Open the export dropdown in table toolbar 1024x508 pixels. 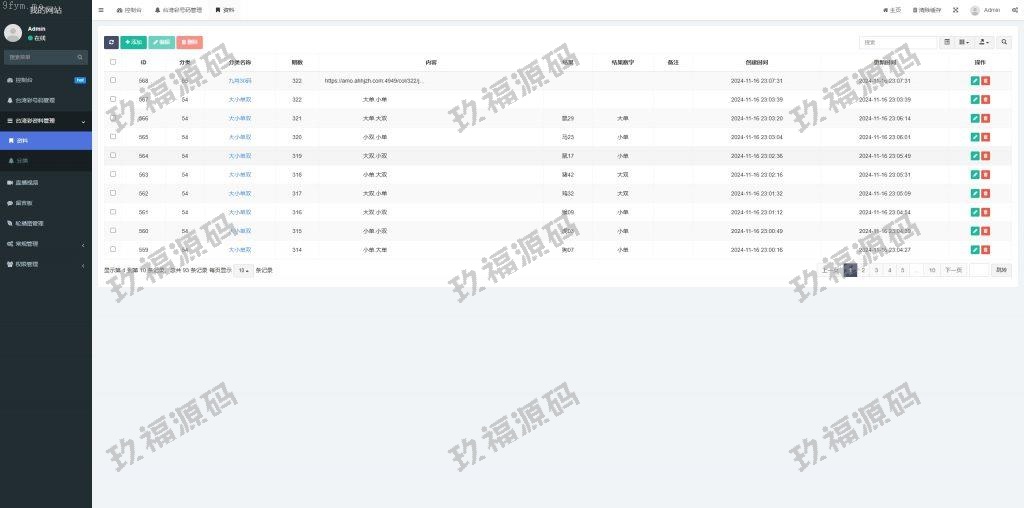pyautogui.click(x=984, y=42)
